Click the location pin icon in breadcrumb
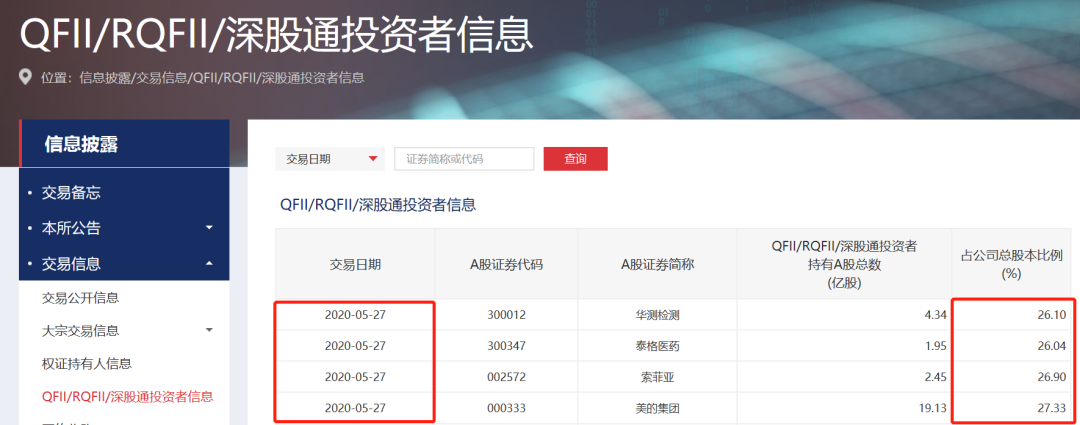Viewport: 1080px width, 425px height. 25,77
